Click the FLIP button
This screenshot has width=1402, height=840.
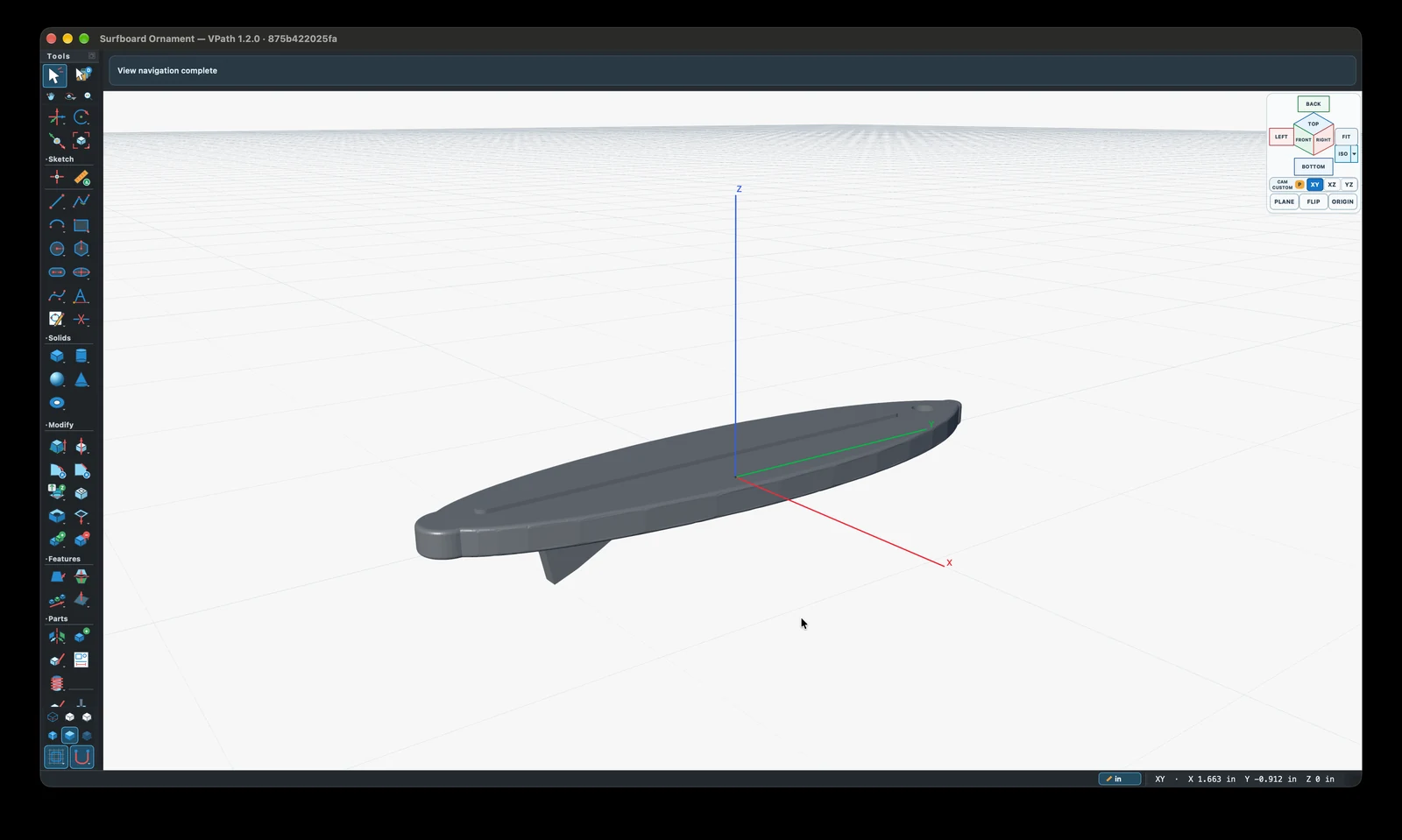pos(1313,201)
